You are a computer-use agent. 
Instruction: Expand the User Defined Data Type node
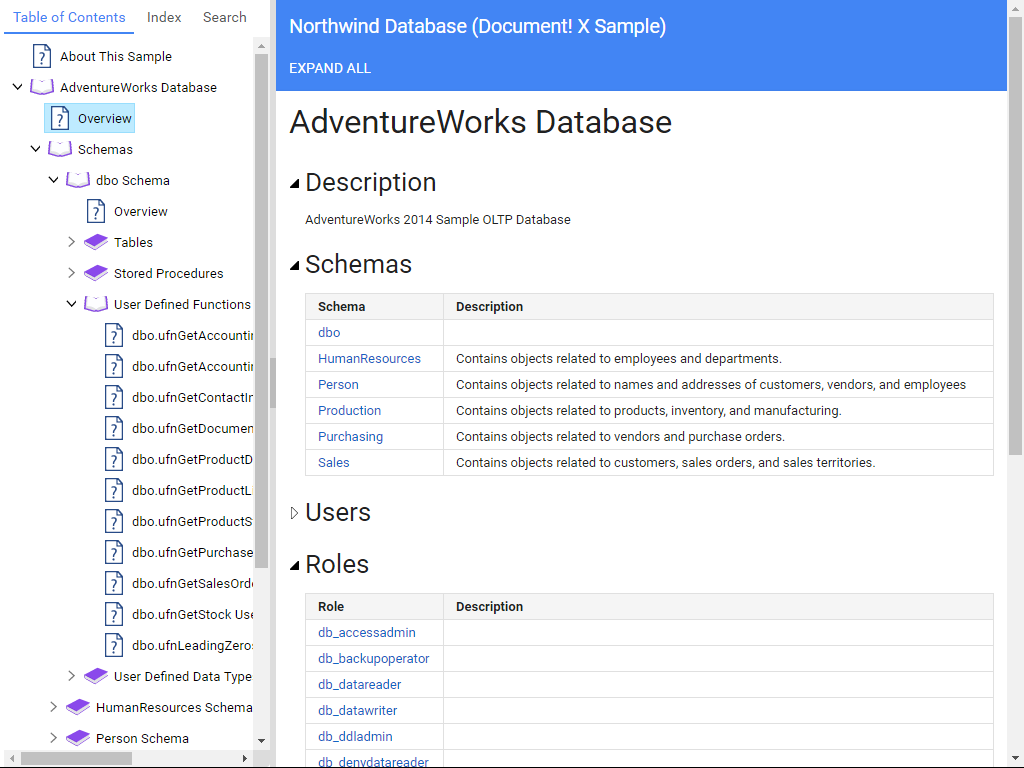(x=72, y=676)
